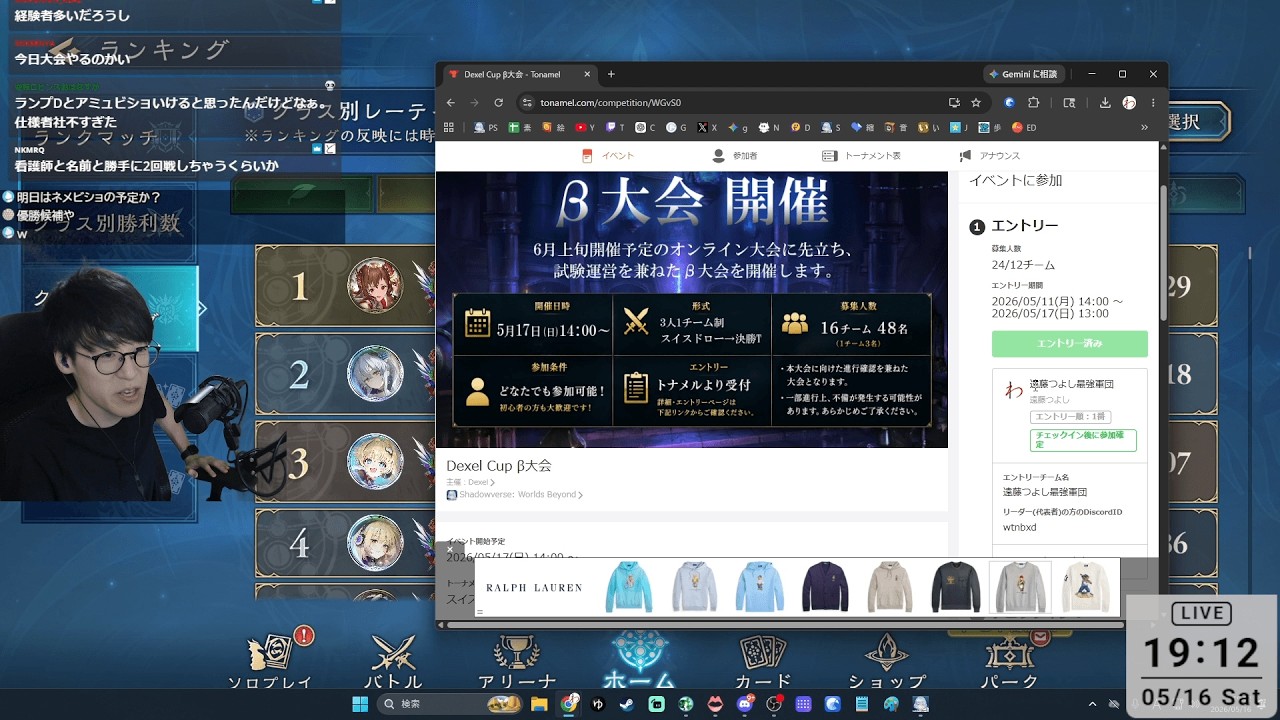Image resolution: width=1280 pixels, height=720 pixels.
Task: Click the エントリー済み green button
Action: pyautogui.click(x=1069, y=343)
